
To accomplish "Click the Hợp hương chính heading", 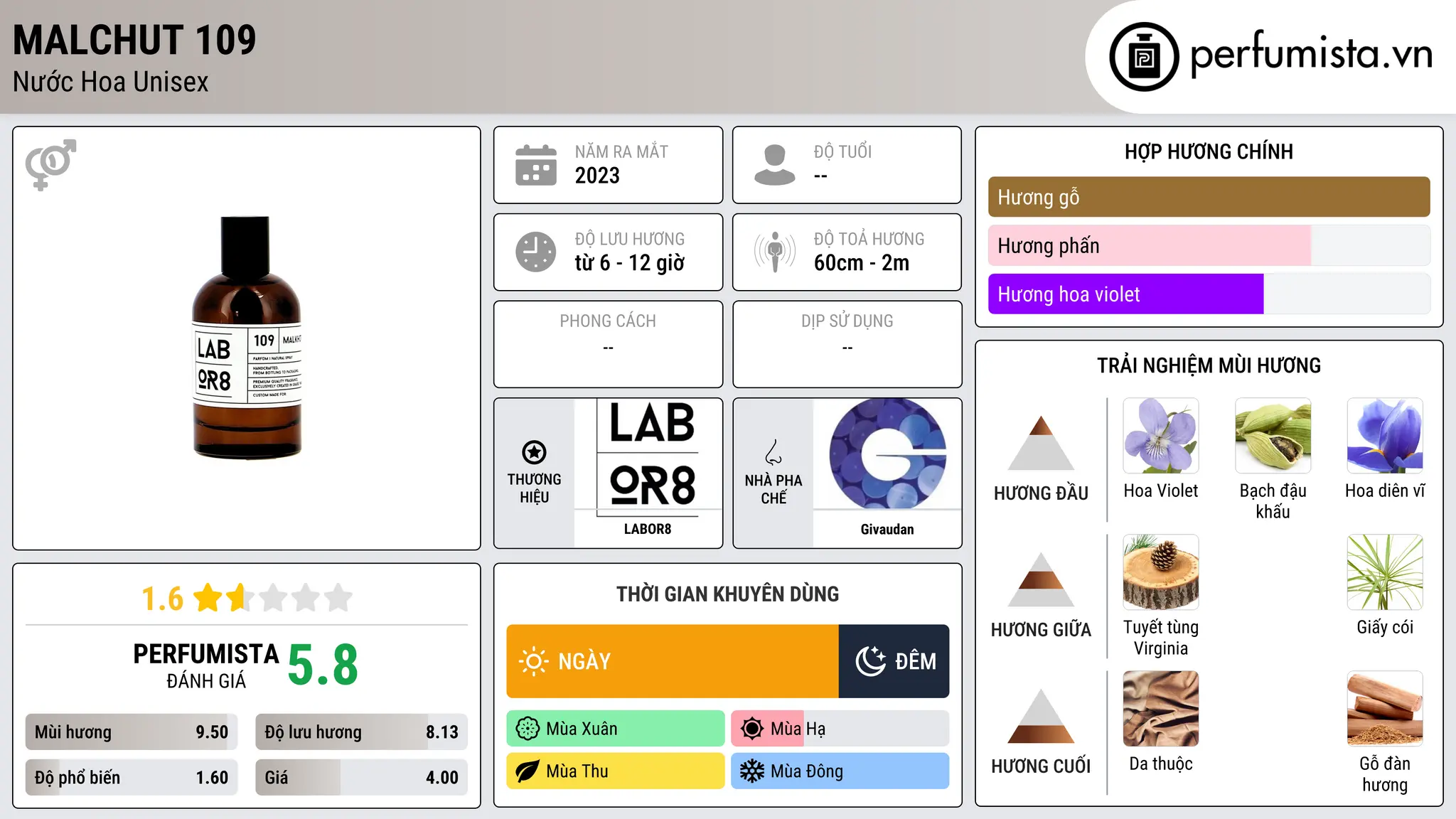I will 1209,151.
